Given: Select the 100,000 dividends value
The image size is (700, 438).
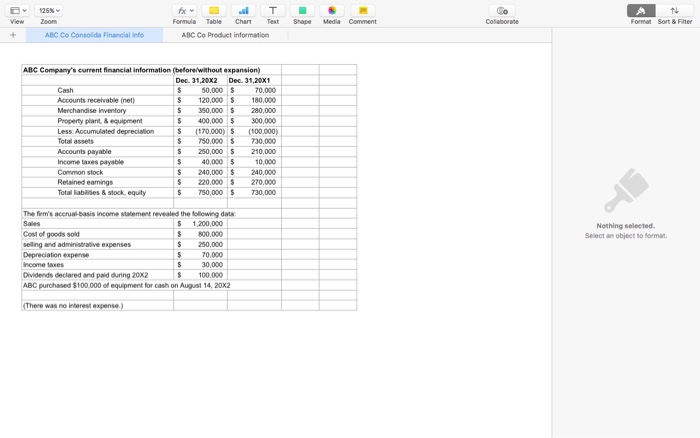Looking at the screenshot, I should pyautogui.click(x=200, y=275).
